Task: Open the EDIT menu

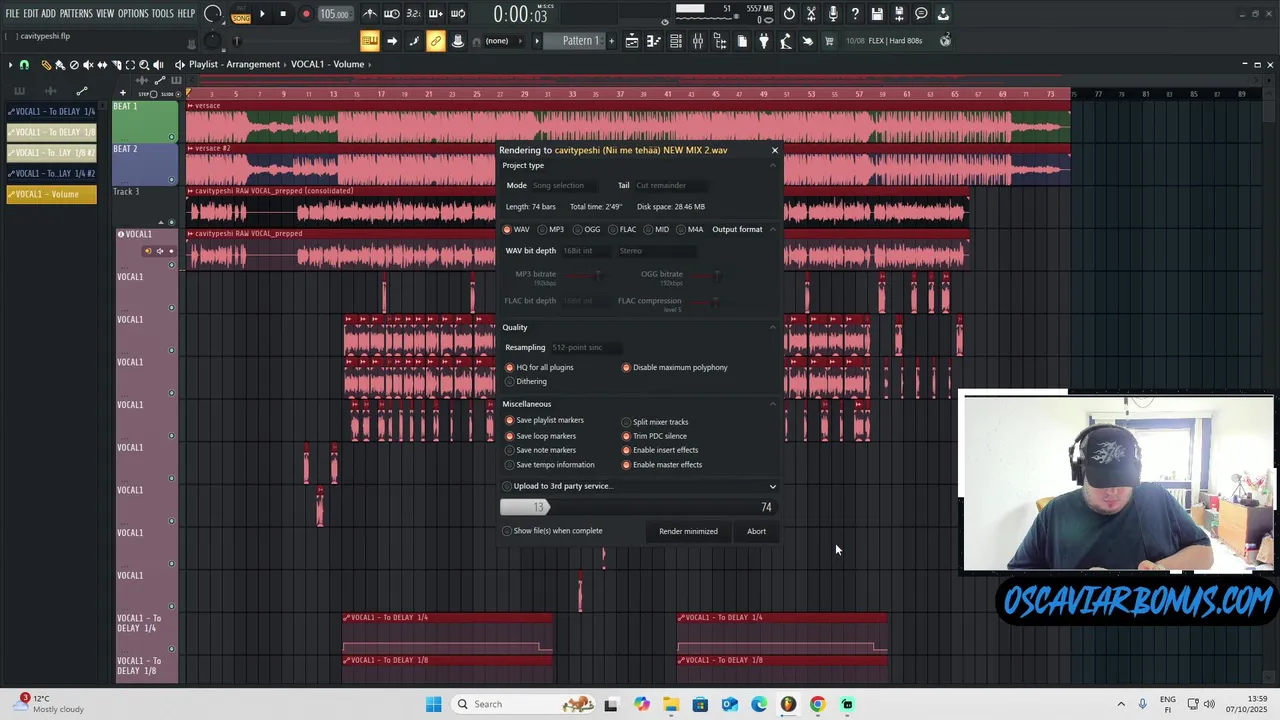Action: (x=31, y=14)
